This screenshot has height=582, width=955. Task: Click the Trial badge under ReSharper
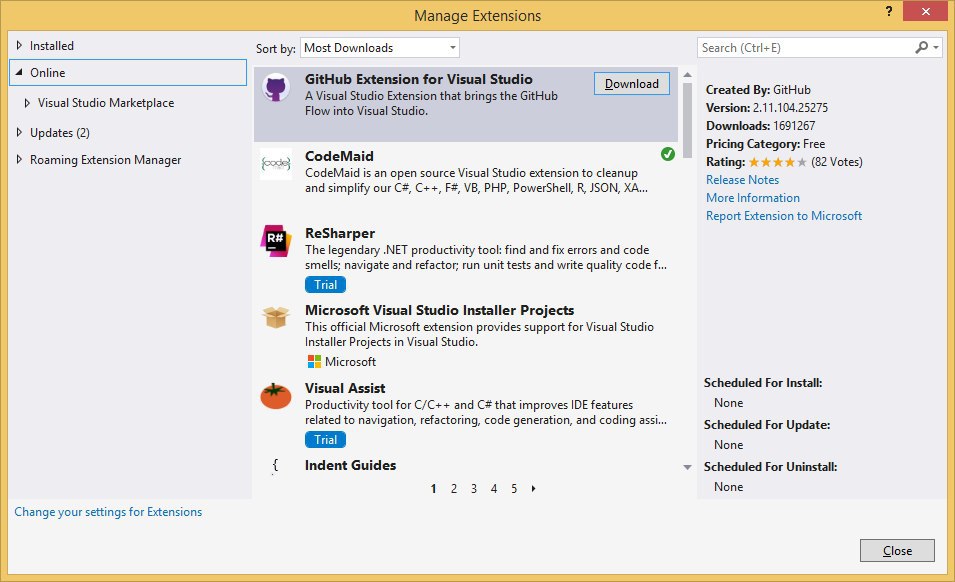point(325,284)
